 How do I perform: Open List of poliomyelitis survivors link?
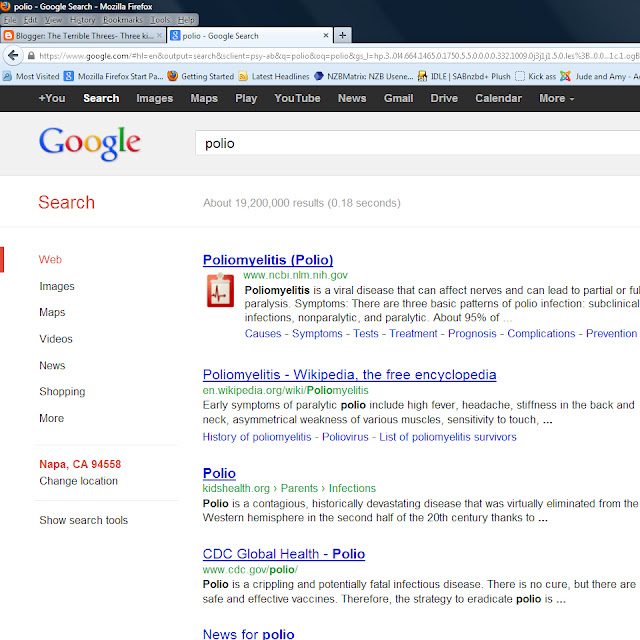point(448,437)
